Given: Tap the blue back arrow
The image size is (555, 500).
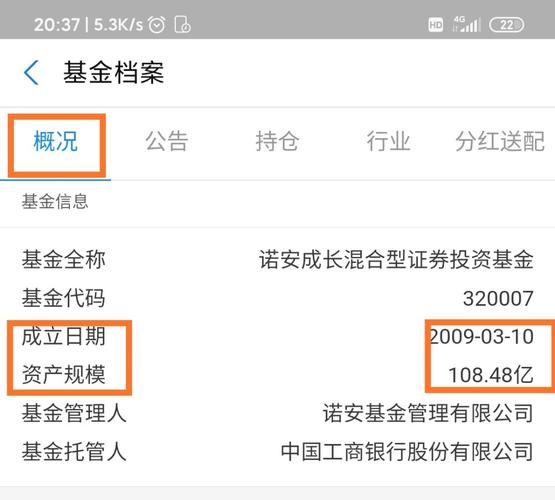Looking at the screenshot, I should tap(31, 73).
